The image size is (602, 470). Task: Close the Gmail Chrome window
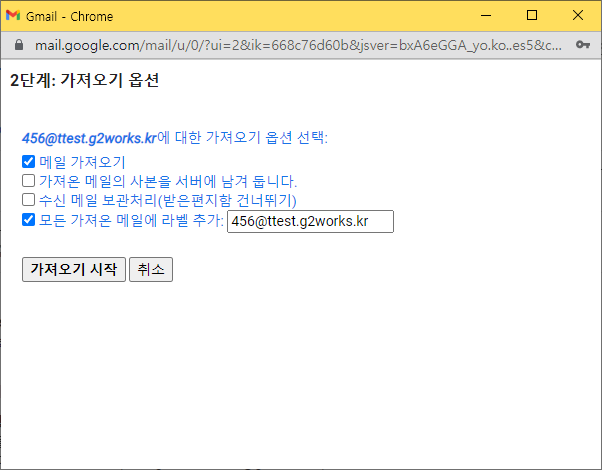(x=577, y=16)
